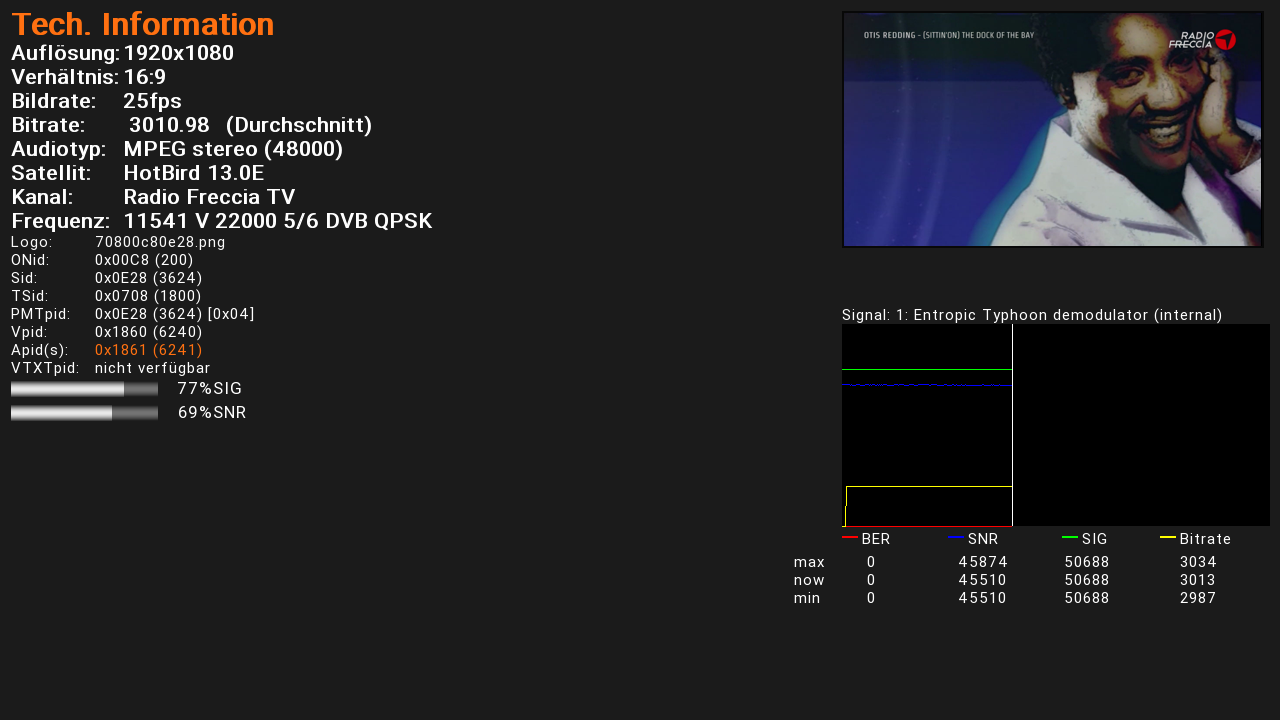This screenshot has width=1280, height=720.
Task: Click inside the signal history graph
Action: click(1055, 425)
